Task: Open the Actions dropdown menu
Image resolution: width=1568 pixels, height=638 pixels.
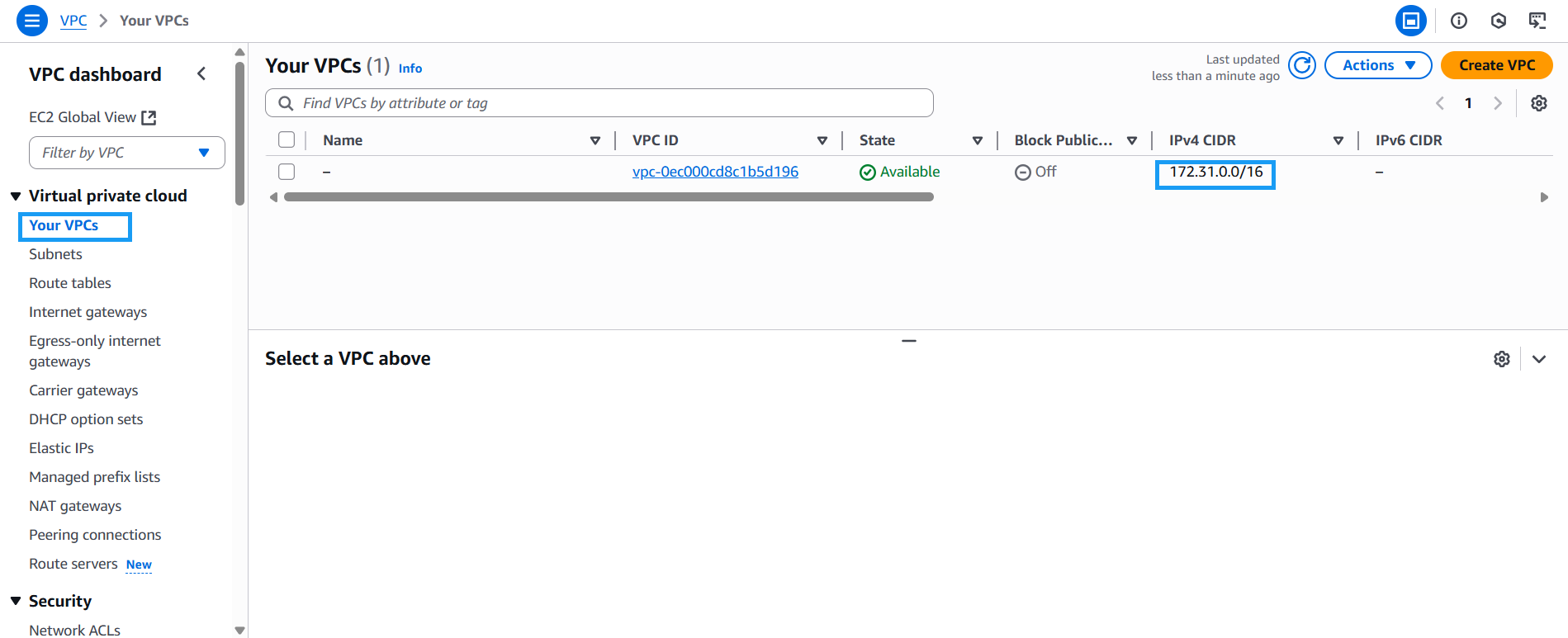Action: coord(1378,65)
